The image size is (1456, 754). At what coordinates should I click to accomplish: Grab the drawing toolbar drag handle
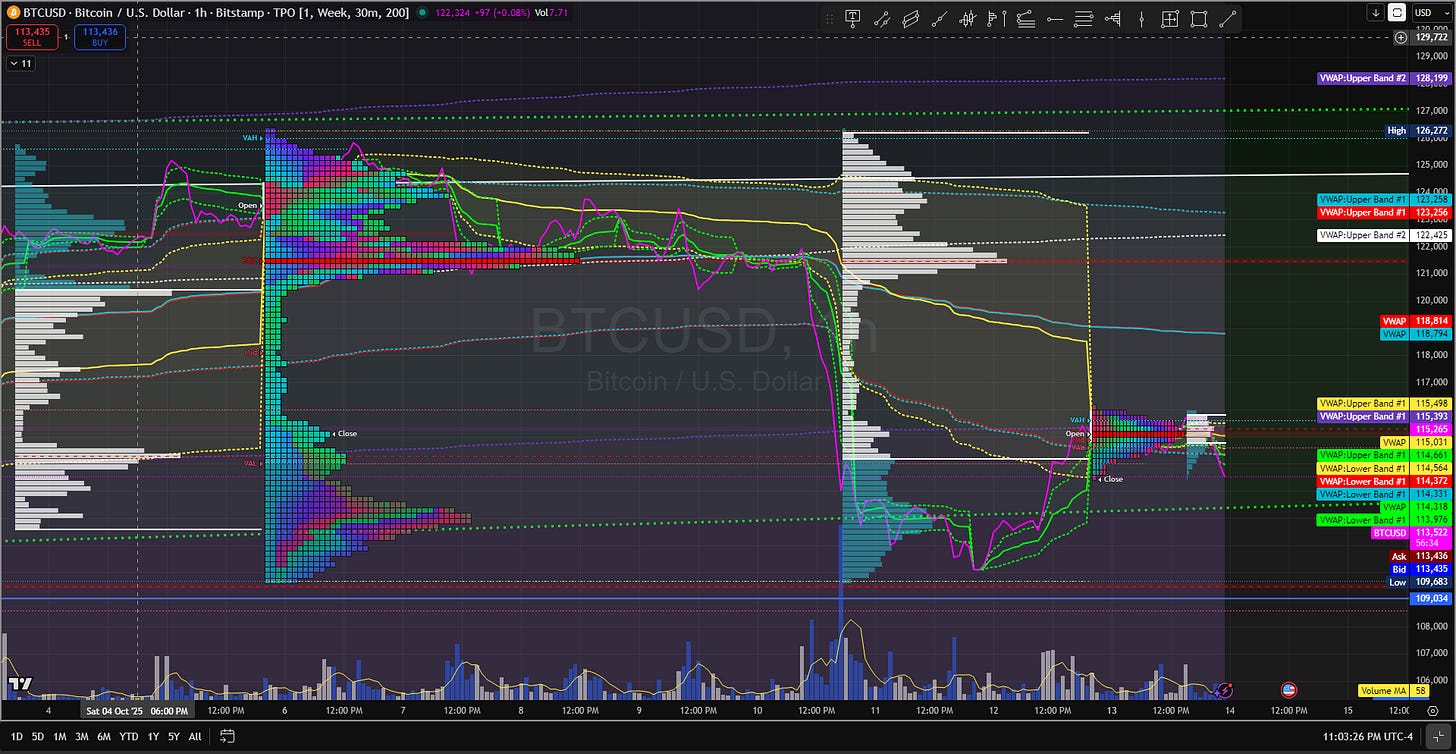point(829,18)
